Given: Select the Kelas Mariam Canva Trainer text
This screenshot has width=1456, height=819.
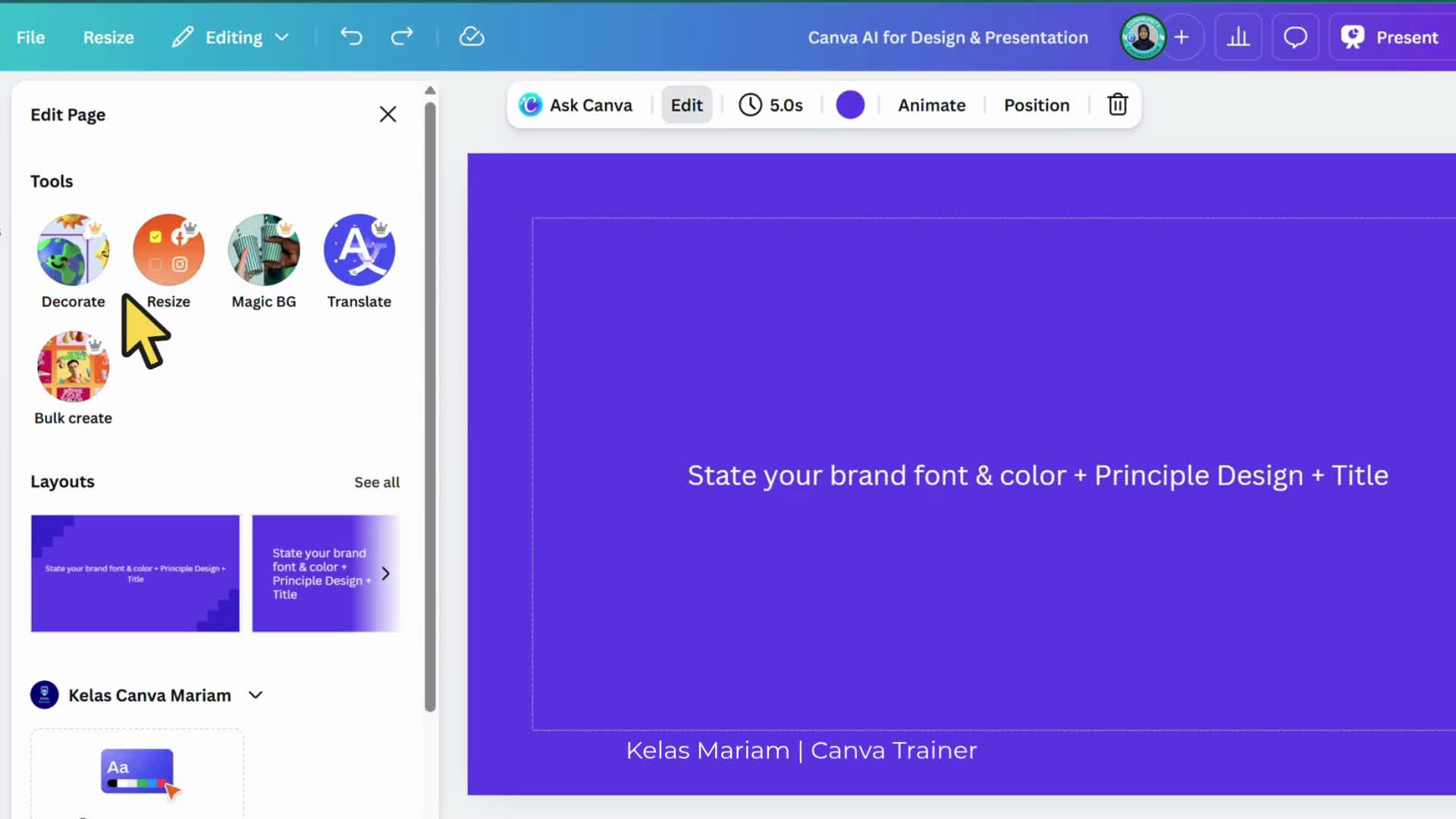Looking at the screenshot, I should (802, 750).
